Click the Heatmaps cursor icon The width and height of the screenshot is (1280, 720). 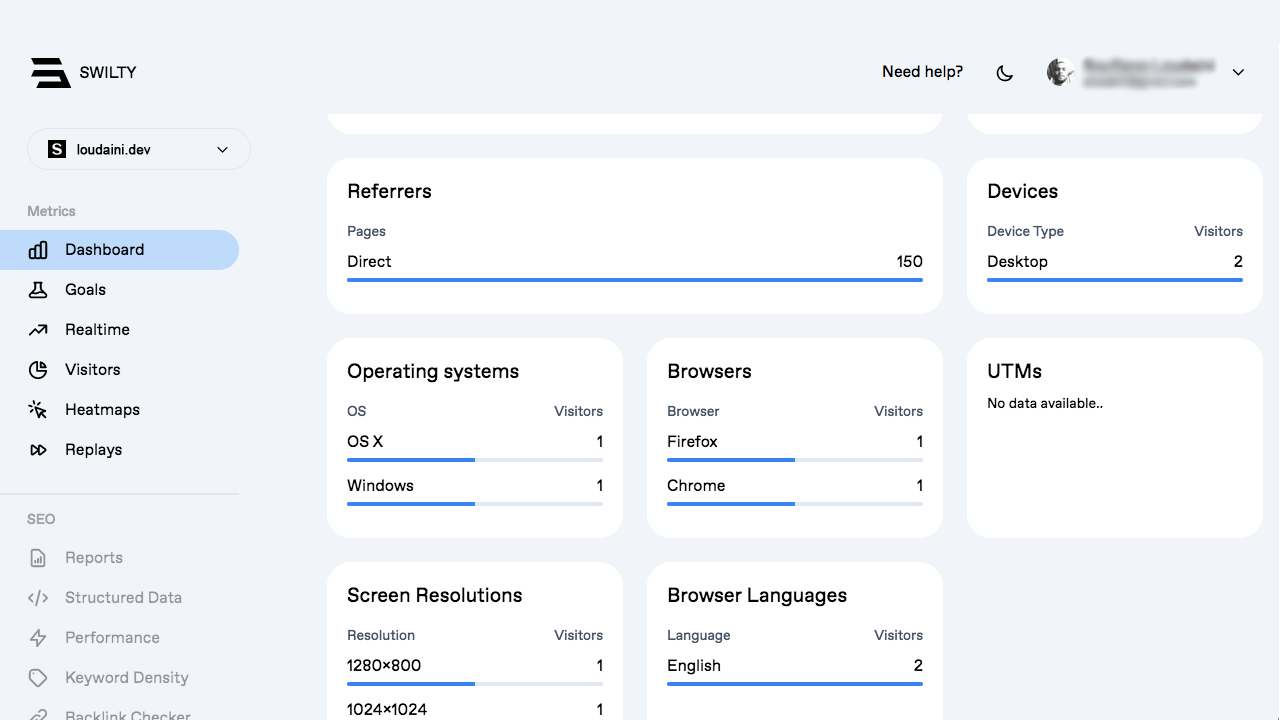coord(38,410)
